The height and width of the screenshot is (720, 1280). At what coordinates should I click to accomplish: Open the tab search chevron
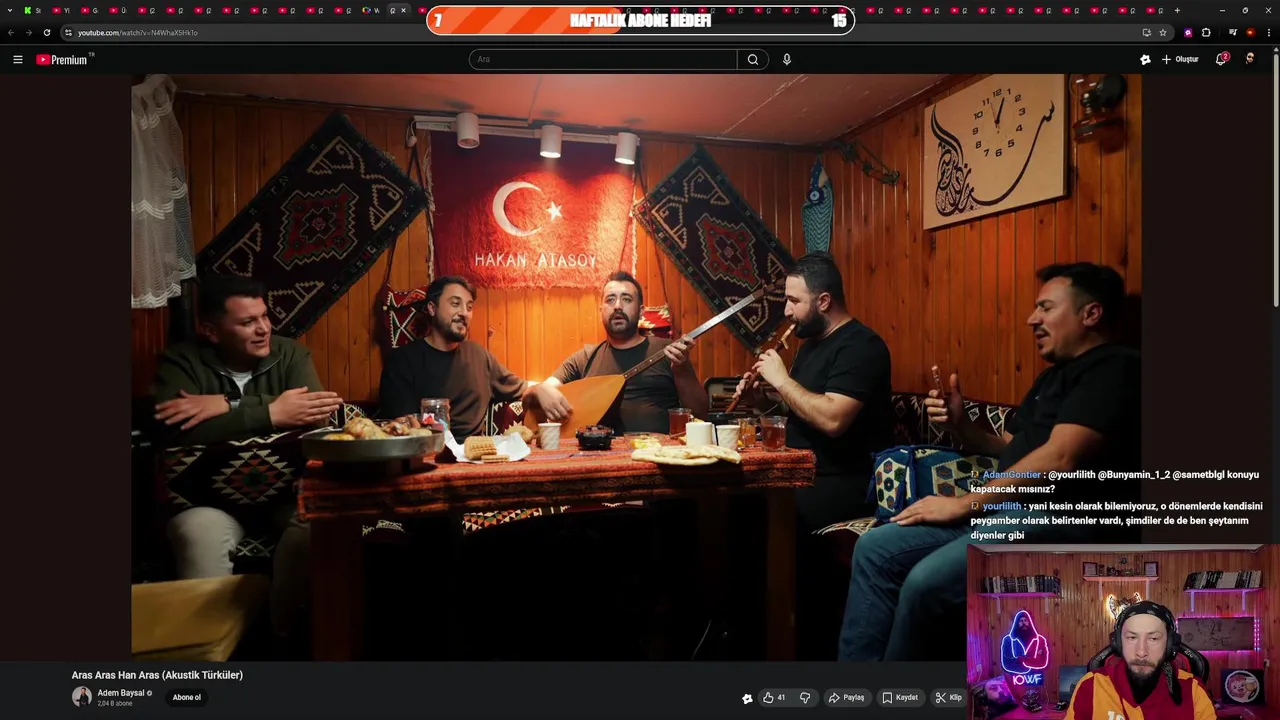[x=12, y=10]
